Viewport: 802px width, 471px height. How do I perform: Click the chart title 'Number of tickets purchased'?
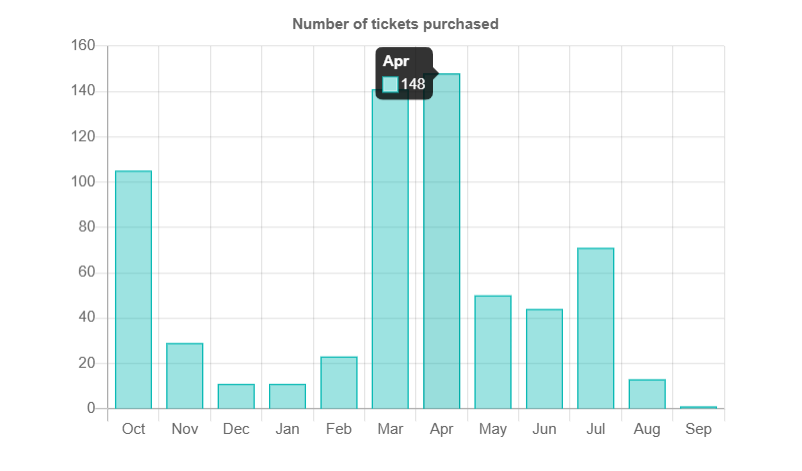(395, 23)
